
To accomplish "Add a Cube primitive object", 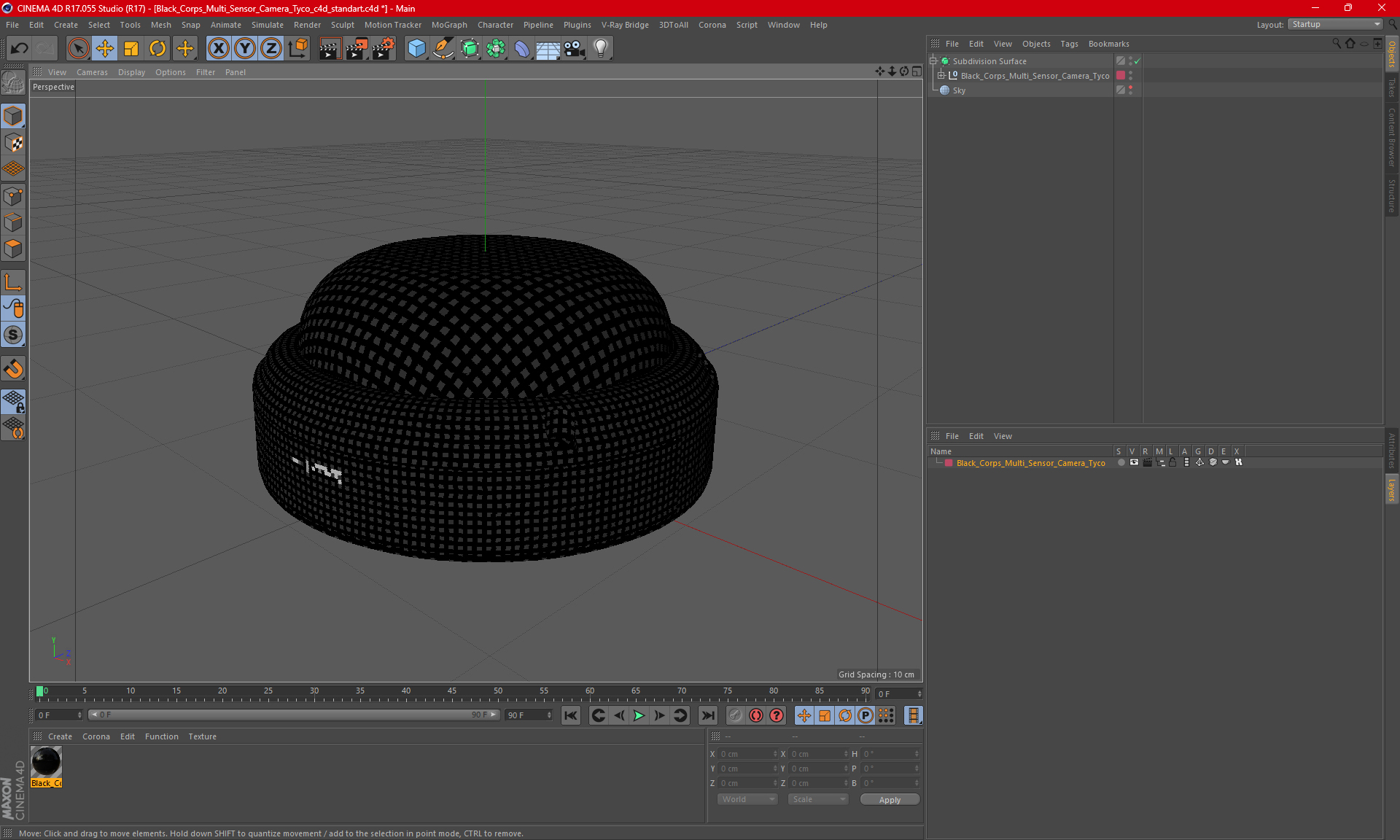I will click(416, 49).
